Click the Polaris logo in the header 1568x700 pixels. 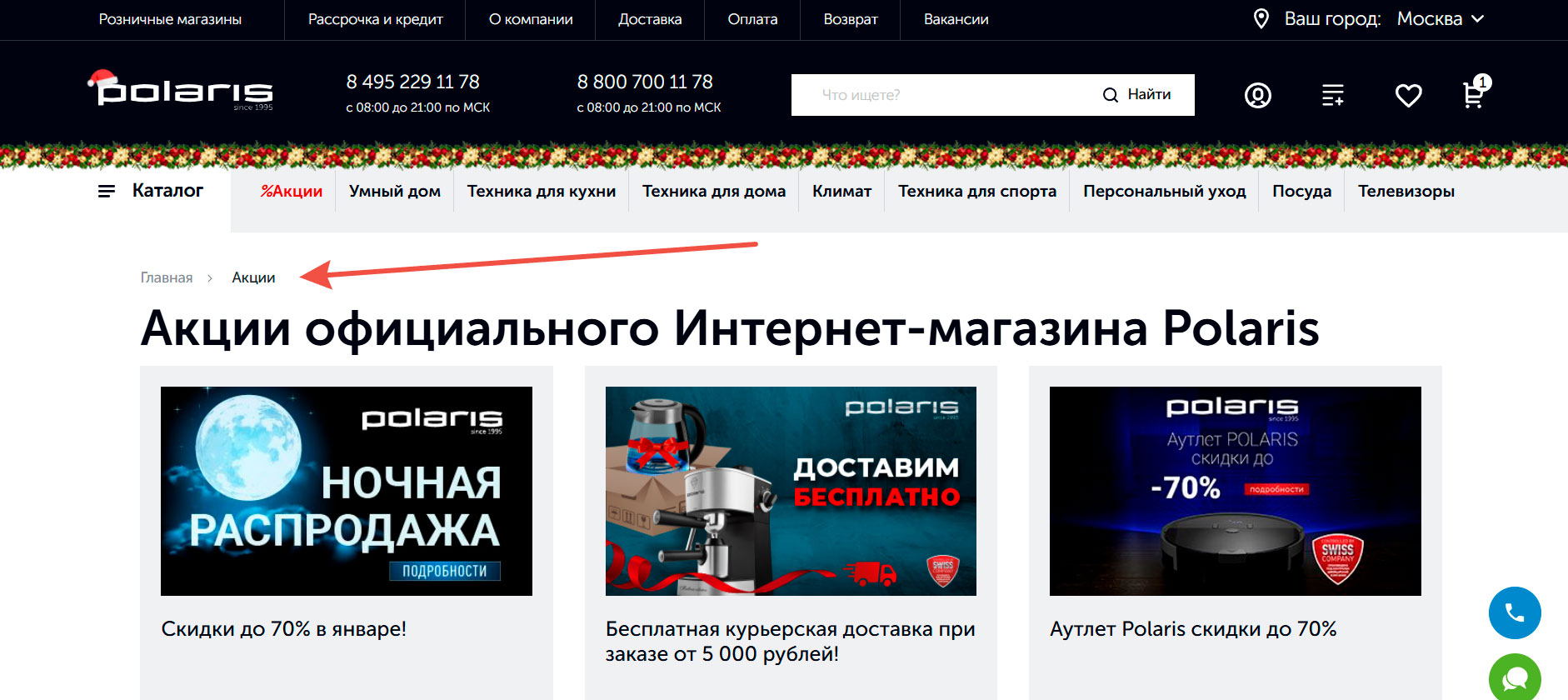[x=181, y=90]
